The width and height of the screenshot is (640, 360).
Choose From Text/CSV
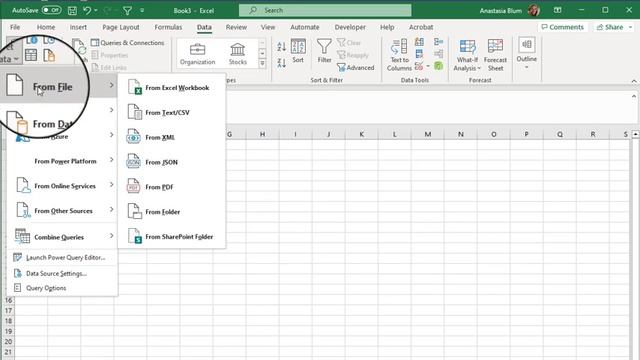[171, 112]
